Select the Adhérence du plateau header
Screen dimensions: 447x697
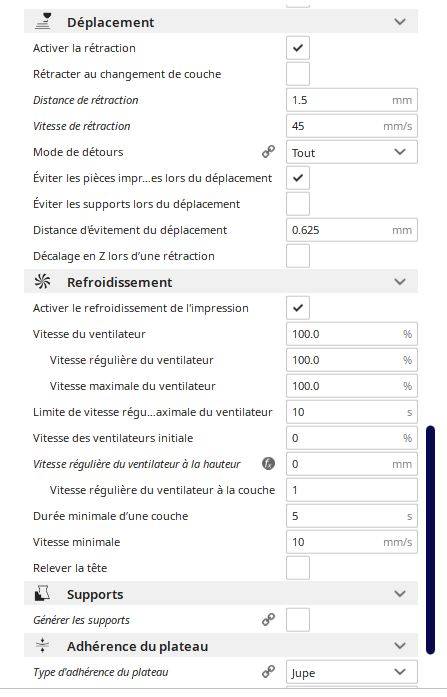pos(221,646)
